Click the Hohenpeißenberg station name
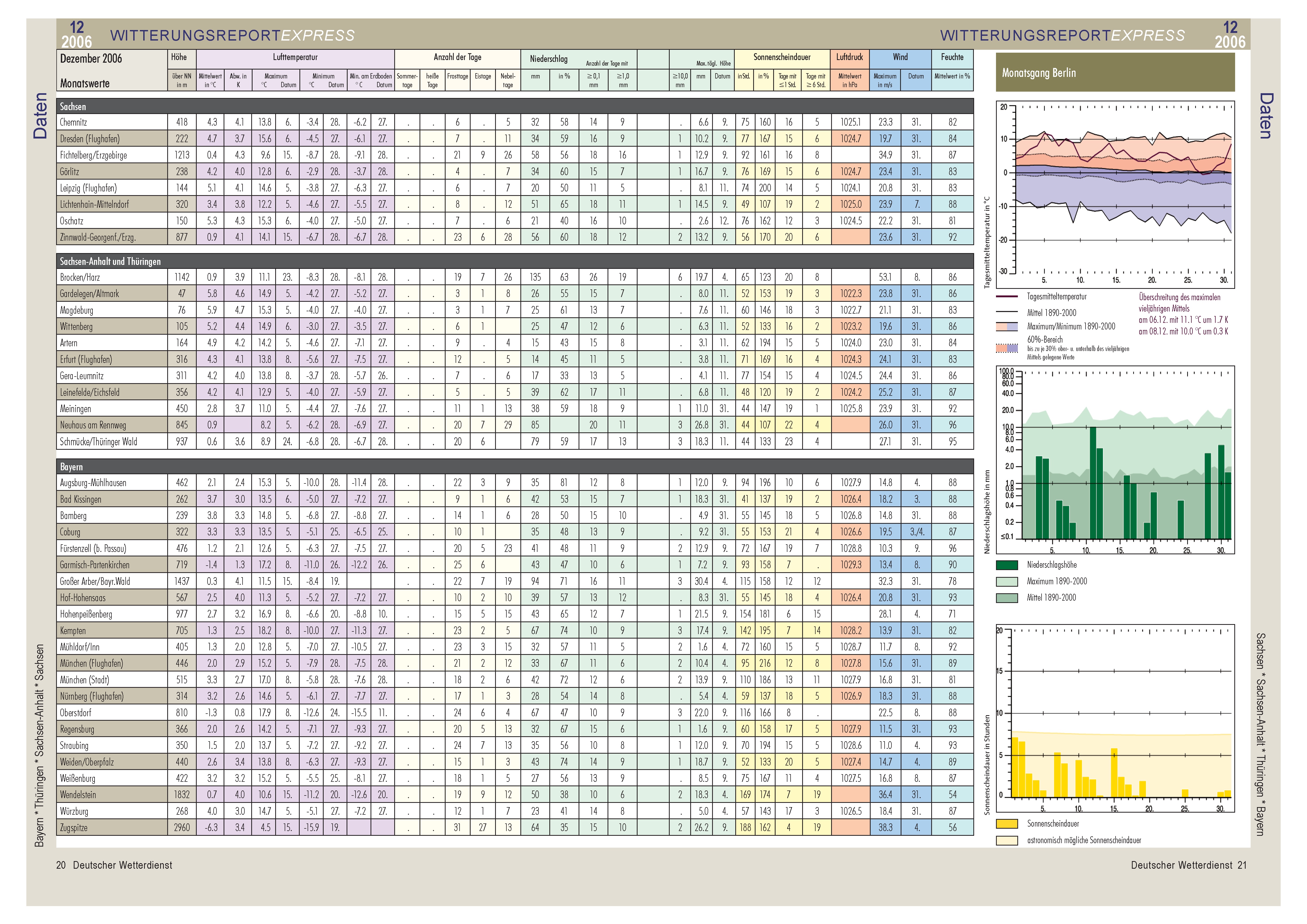Image resolution: width=1307 pixels, height=924 pixels. 86,614
